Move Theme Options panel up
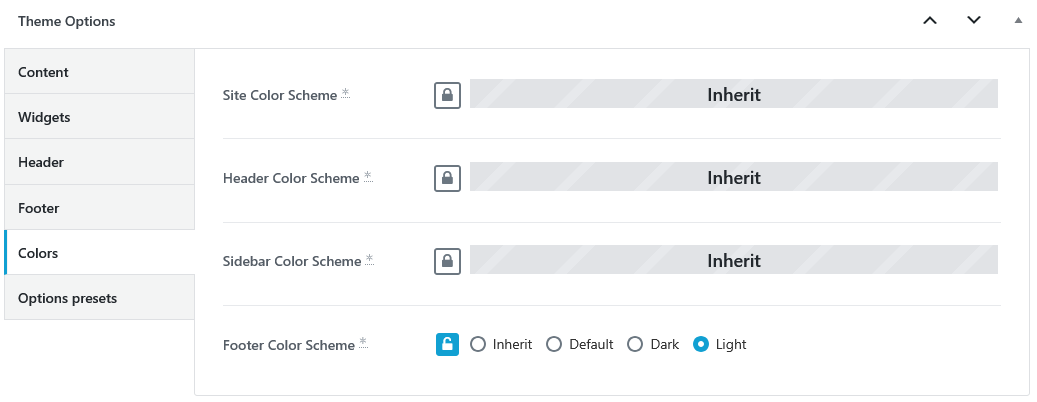 (x=930, y=20)
